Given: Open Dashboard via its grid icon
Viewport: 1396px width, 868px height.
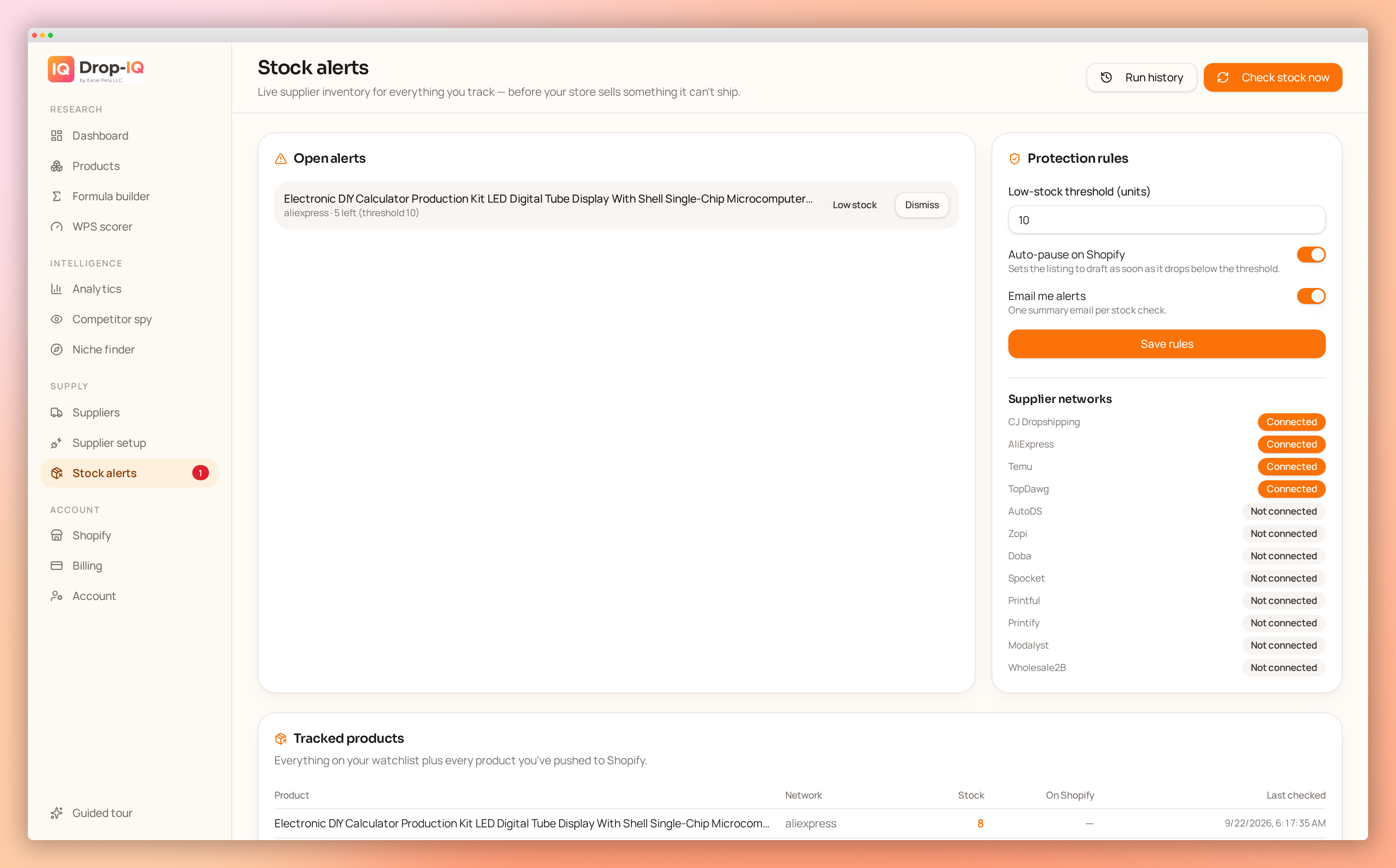Looking at the screenshot, I should (56, 136).
